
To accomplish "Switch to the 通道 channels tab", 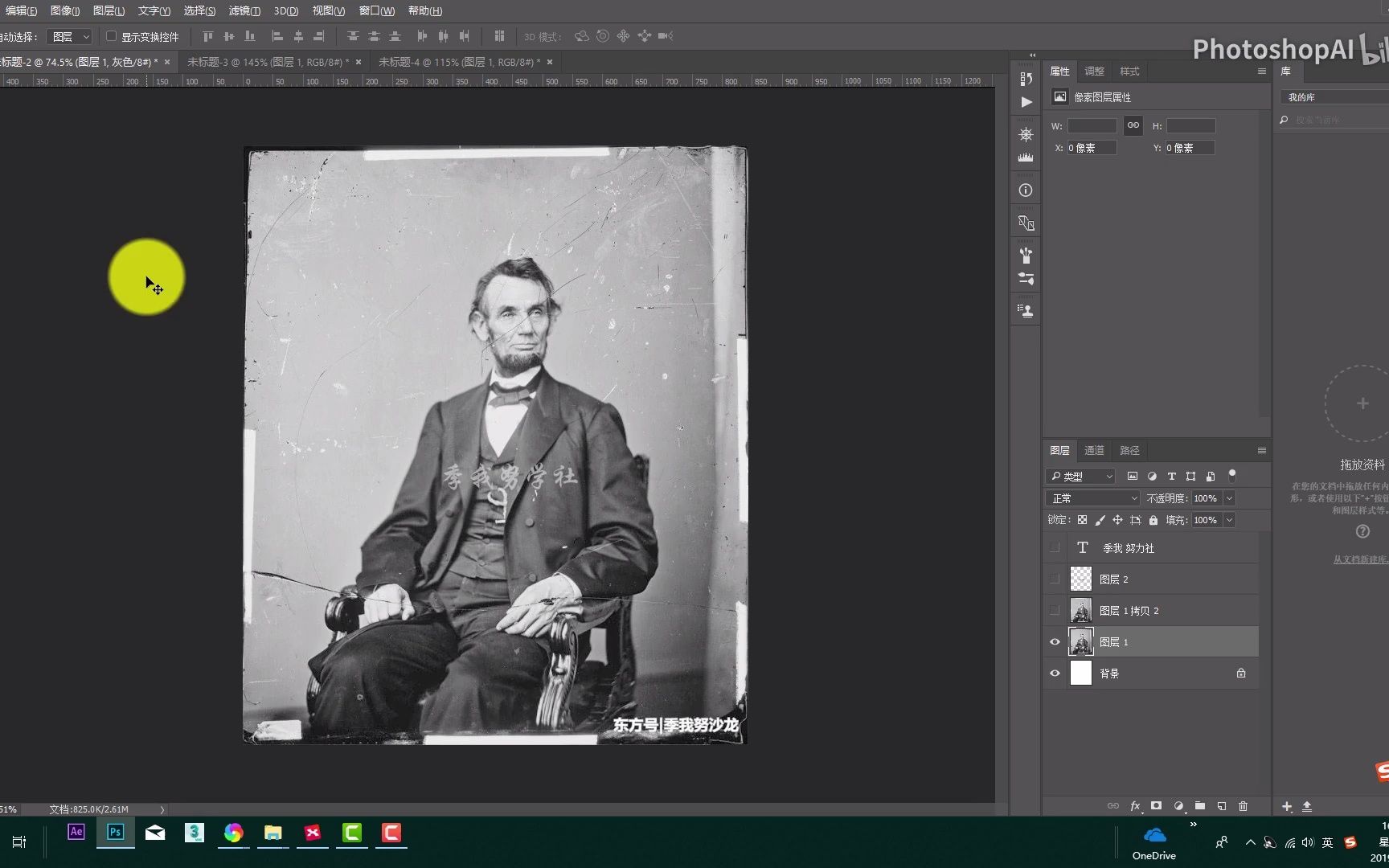I will 1094,450.
